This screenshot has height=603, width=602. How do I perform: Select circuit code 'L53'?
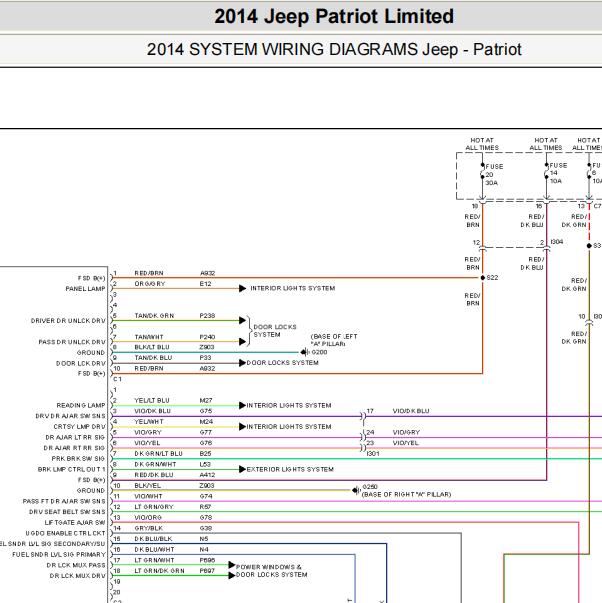[205, 465]
